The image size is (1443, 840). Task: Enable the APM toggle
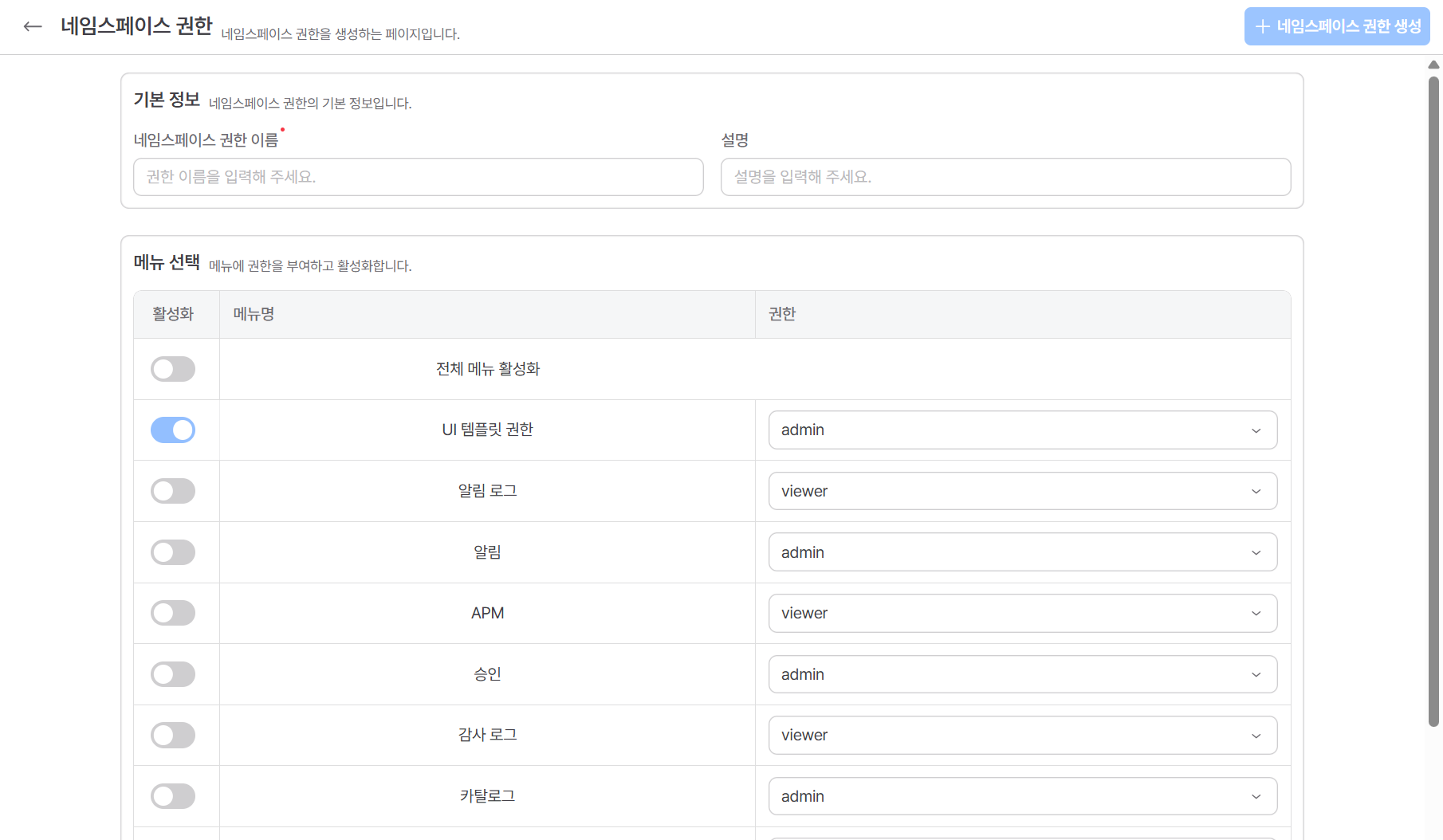click(173, 613)
